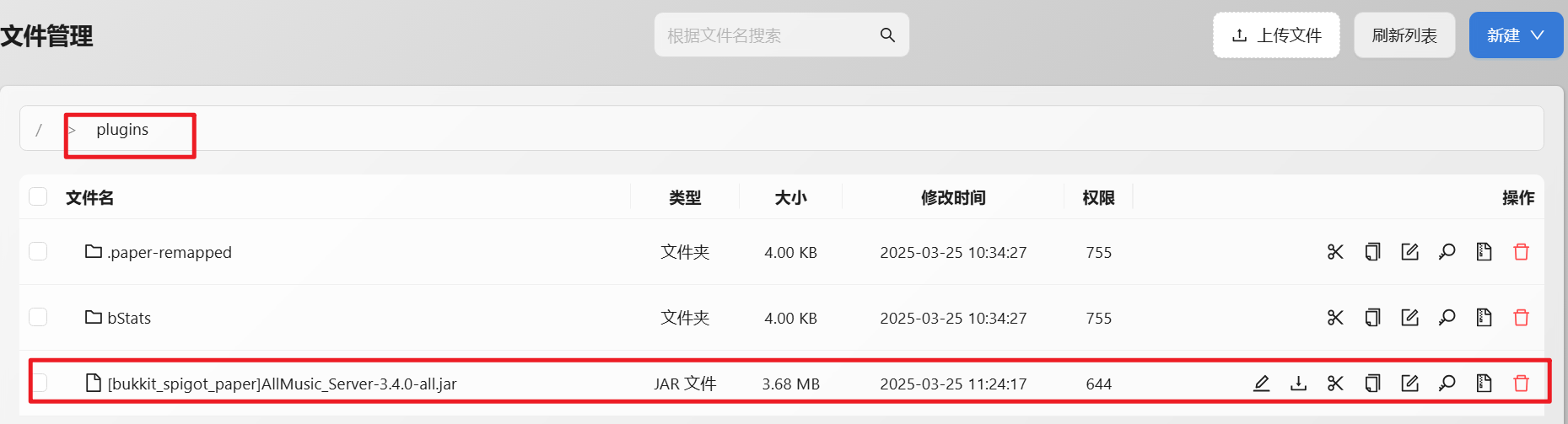Screen dimensions: 1568x424
Task: Go to root path in breadcrumb
Action: 39,130
